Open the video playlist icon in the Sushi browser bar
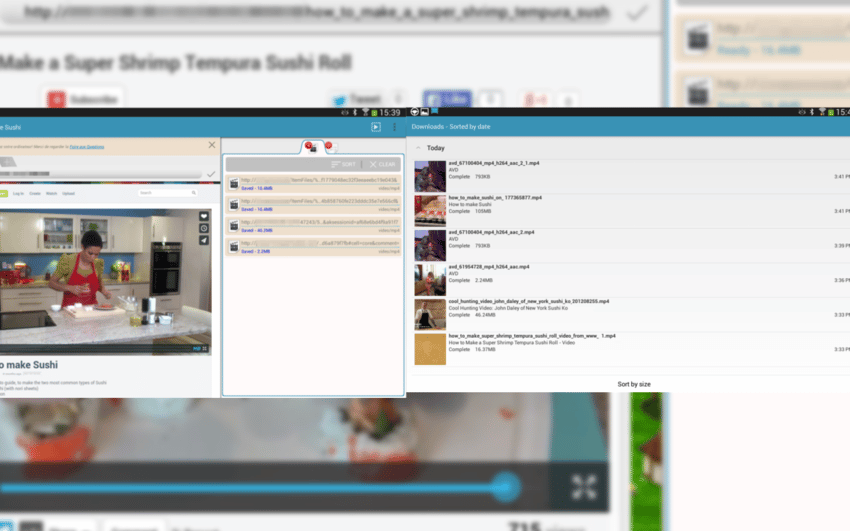 point(376,127)
